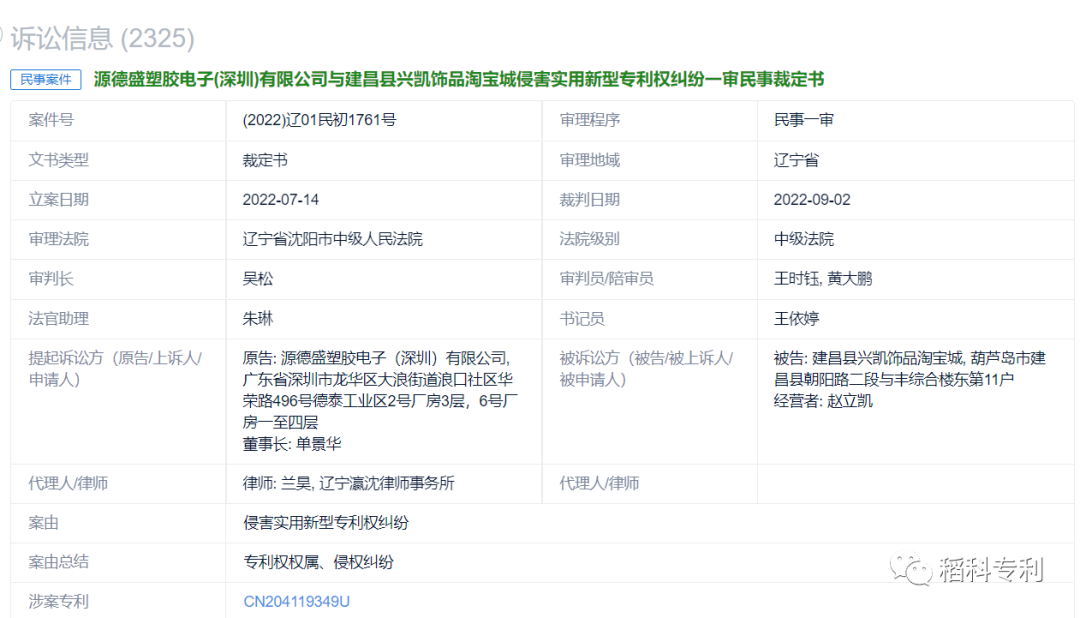Select filing date 2022-07-14
Viewport: 1080px width, 618px height.
(280, 200)
